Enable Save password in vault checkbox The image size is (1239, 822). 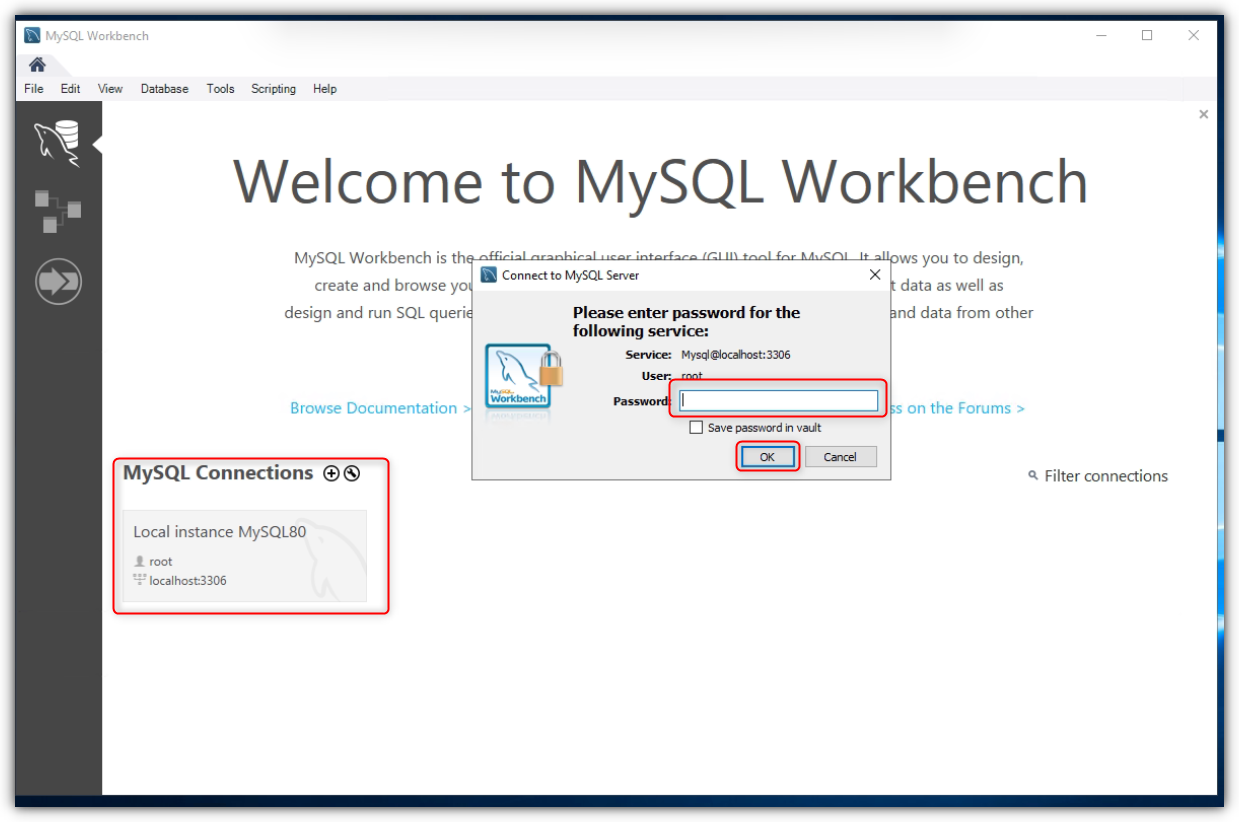point(696,428)
